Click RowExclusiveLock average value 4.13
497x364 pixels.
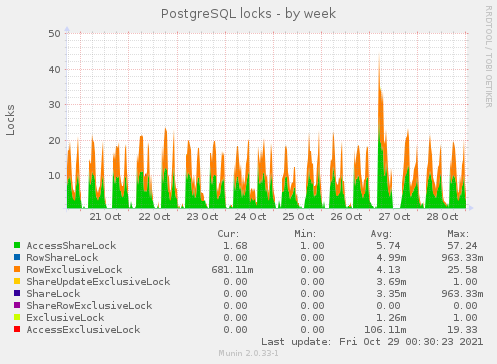point(388,270)
